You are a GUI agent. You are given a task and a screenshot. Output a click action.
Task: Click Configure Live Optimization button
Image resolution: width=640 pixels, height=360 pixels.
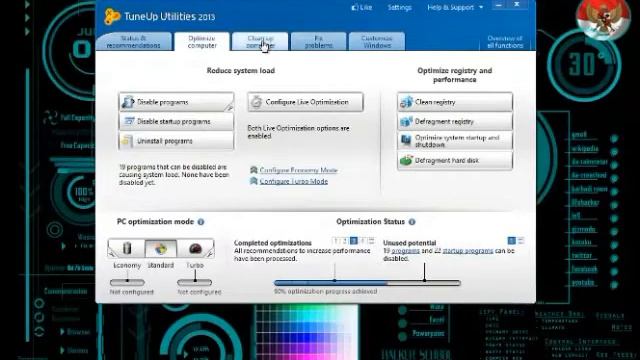(x=305, y=102)
